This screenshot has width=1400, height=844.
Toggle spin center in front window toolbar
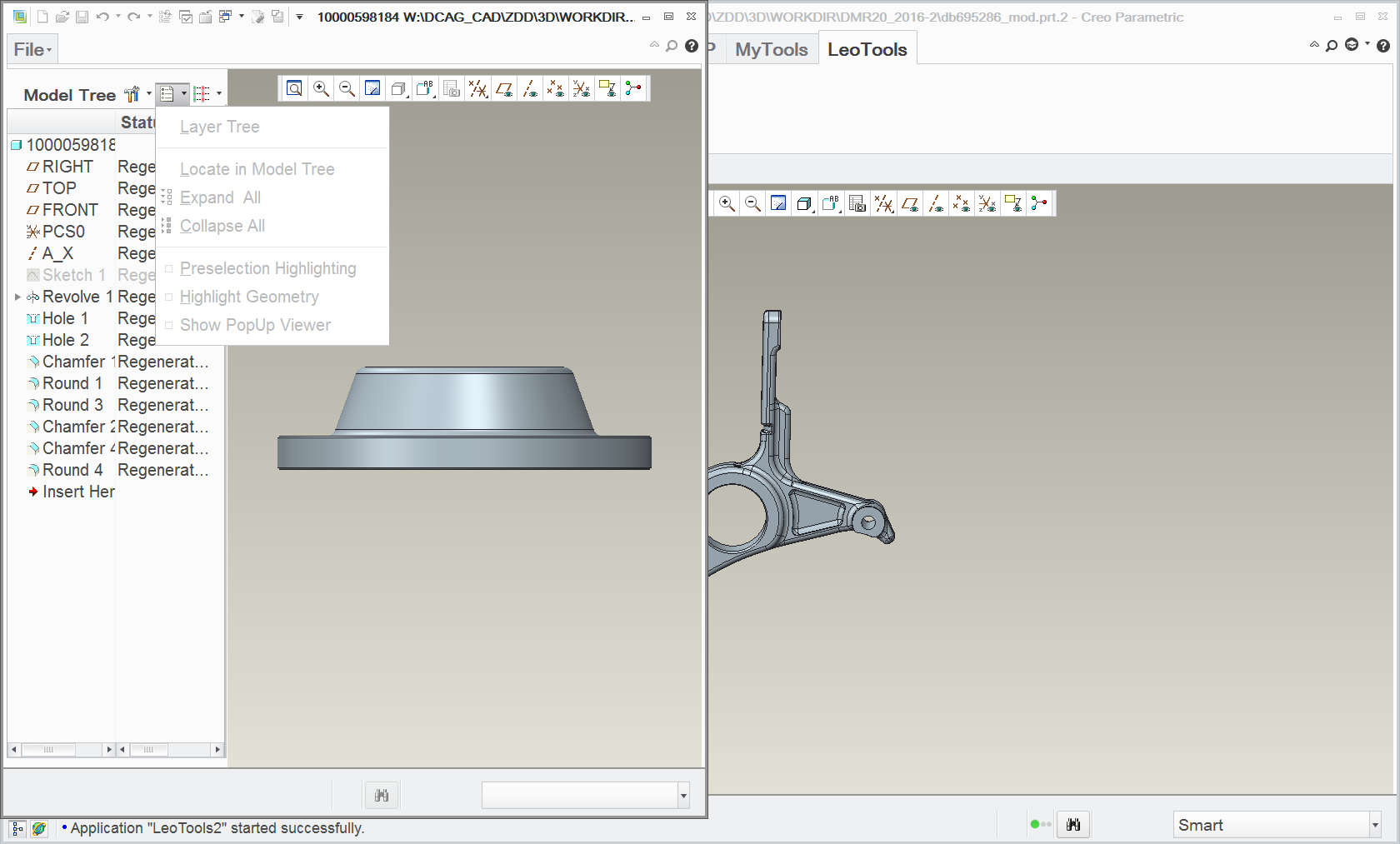(633, 88)
